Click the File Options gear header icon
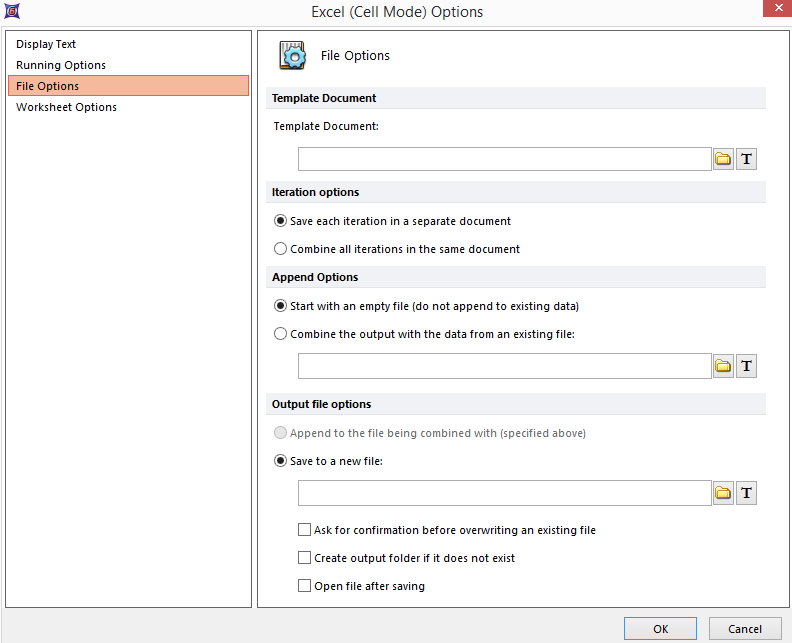Viewport: 792px width, 643px height. (x=293, y=56)
